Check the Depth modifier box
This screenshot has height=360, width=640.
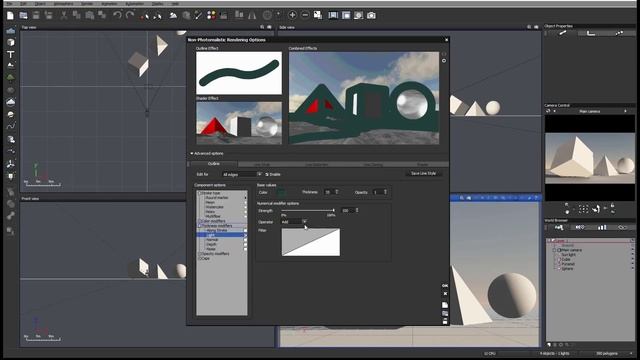click(x=245, y=244)
